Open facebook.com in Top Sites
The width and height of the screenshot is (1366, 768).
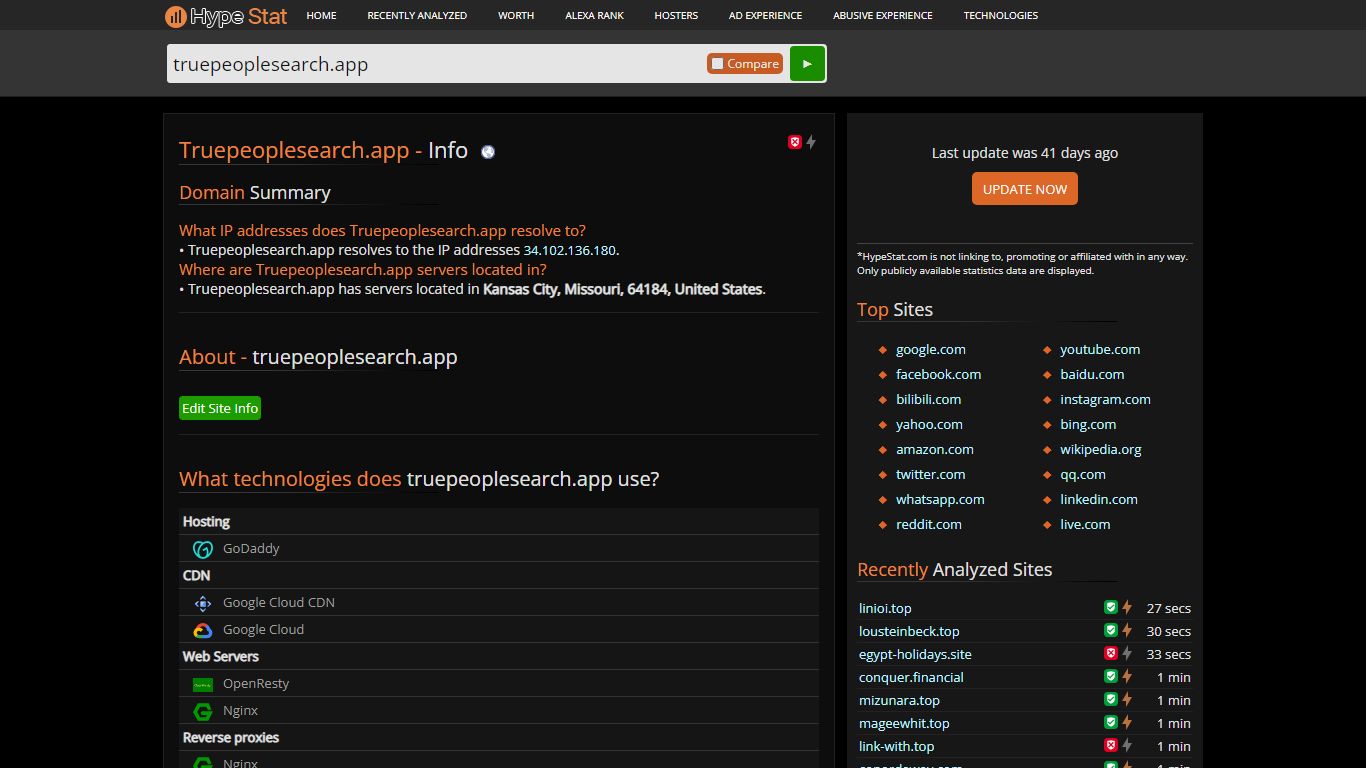[938, 375]
